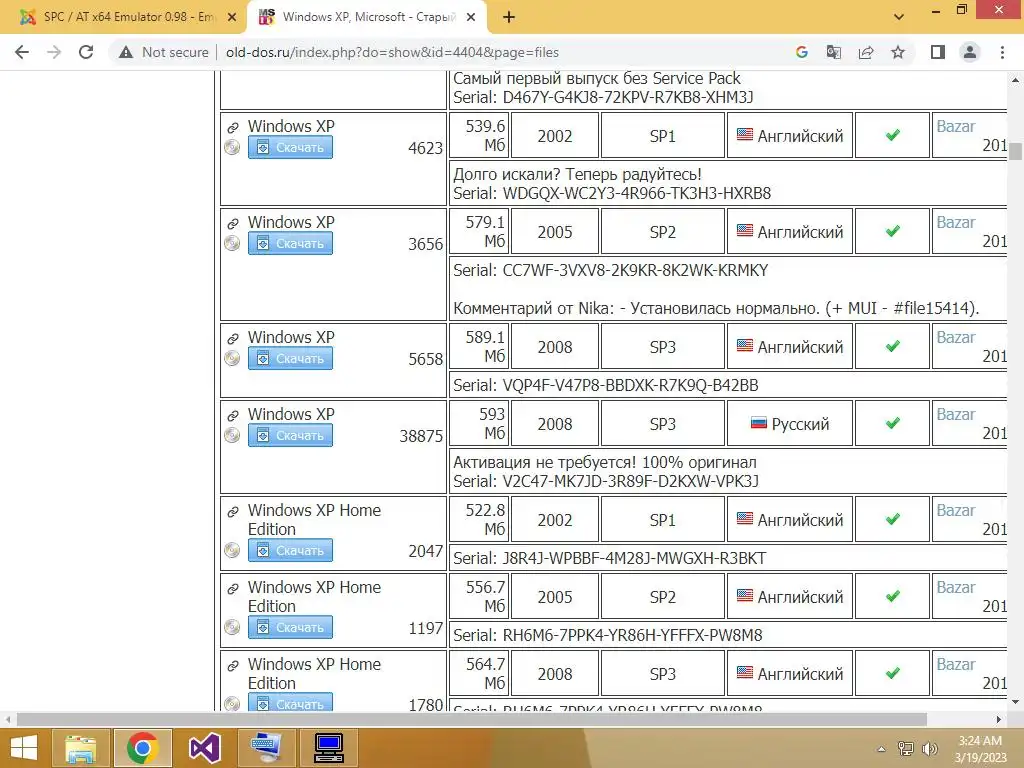Click the Not secure warning icon

(126, 52)
